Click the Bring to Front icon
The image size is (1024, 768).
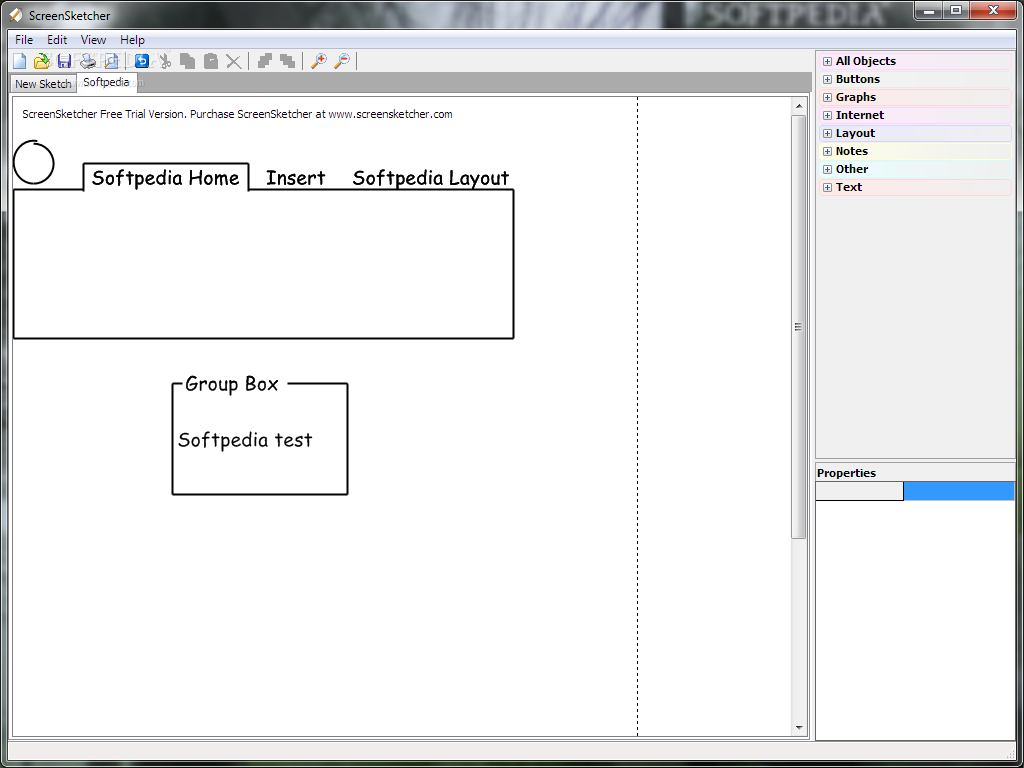(x=264, y=61)
